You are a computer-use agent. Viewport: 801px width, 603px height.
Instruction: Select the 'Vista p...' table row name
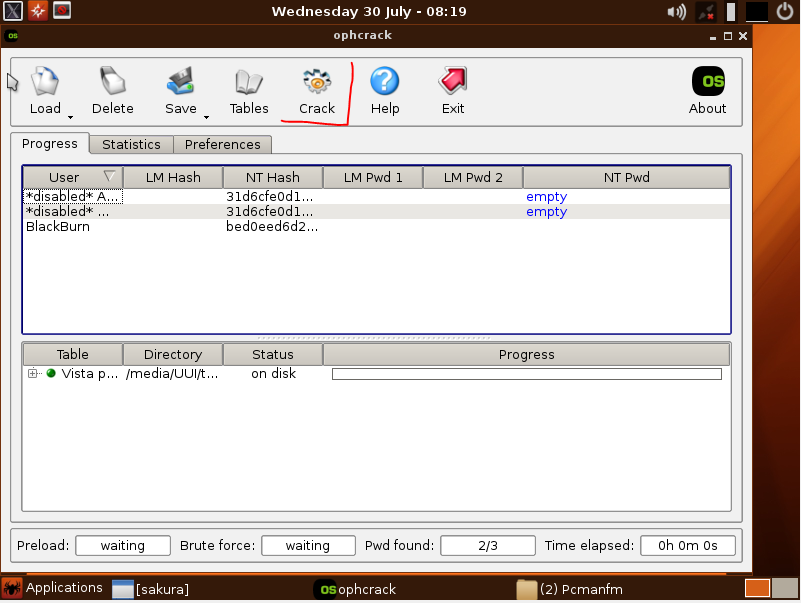click(90, 374)
